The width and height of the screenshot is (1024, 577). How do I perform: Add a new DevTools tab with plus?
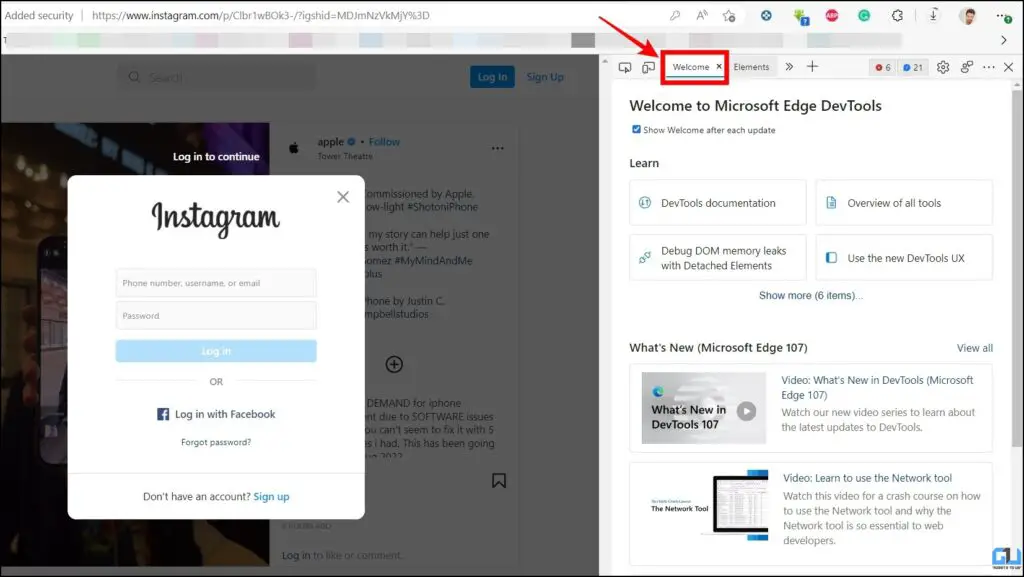pyautogui.click(x=812, y=67)
